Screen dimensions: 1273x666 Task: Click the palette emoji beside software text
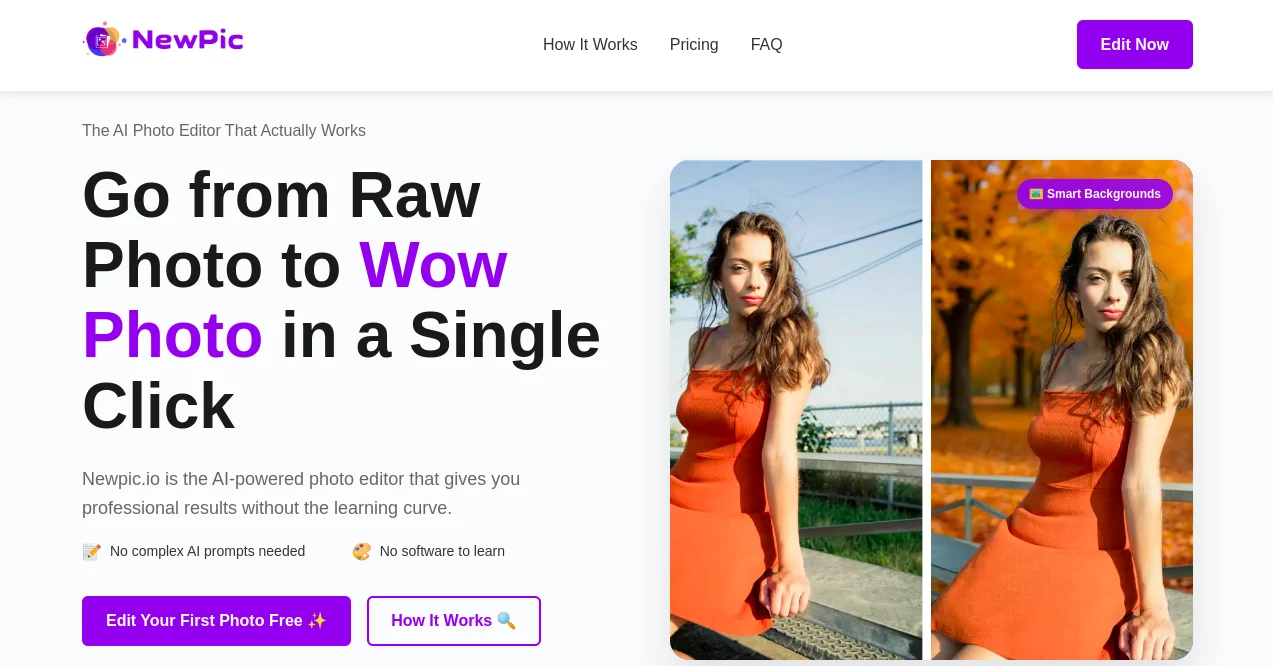tap(361, 551)
